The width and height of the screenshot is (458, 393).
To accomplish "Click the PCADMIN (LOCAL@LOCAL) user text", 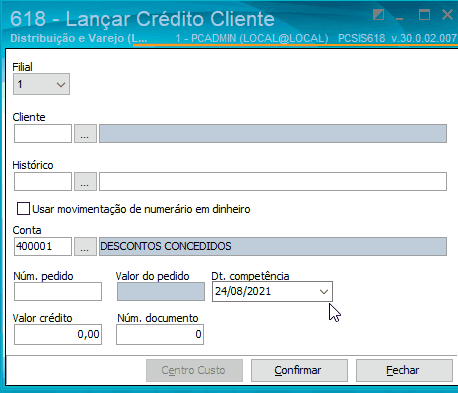I will pos(252,38).
